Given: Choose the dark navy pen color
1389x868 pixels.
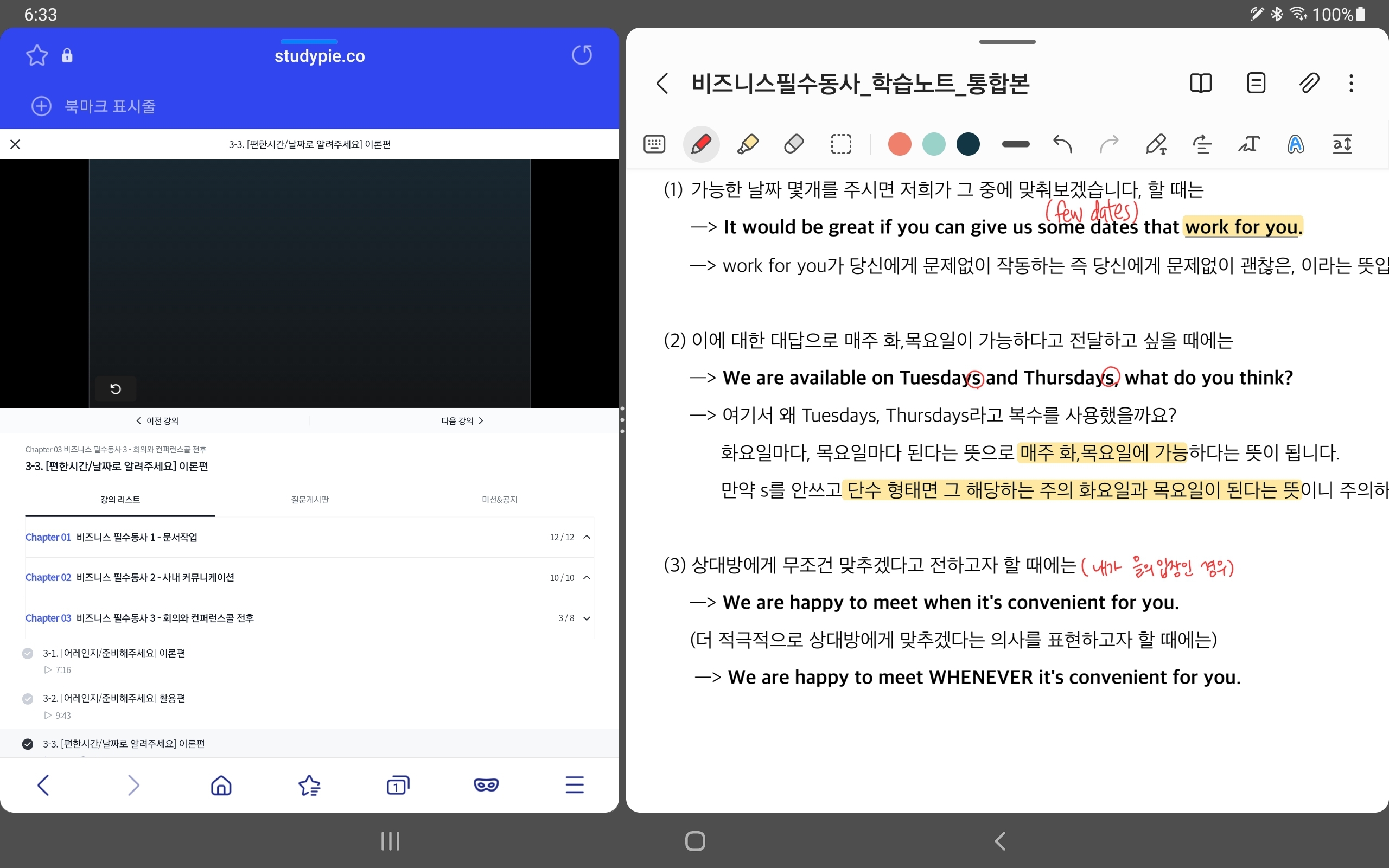Looking at the screenshot, I should [969, 144].
